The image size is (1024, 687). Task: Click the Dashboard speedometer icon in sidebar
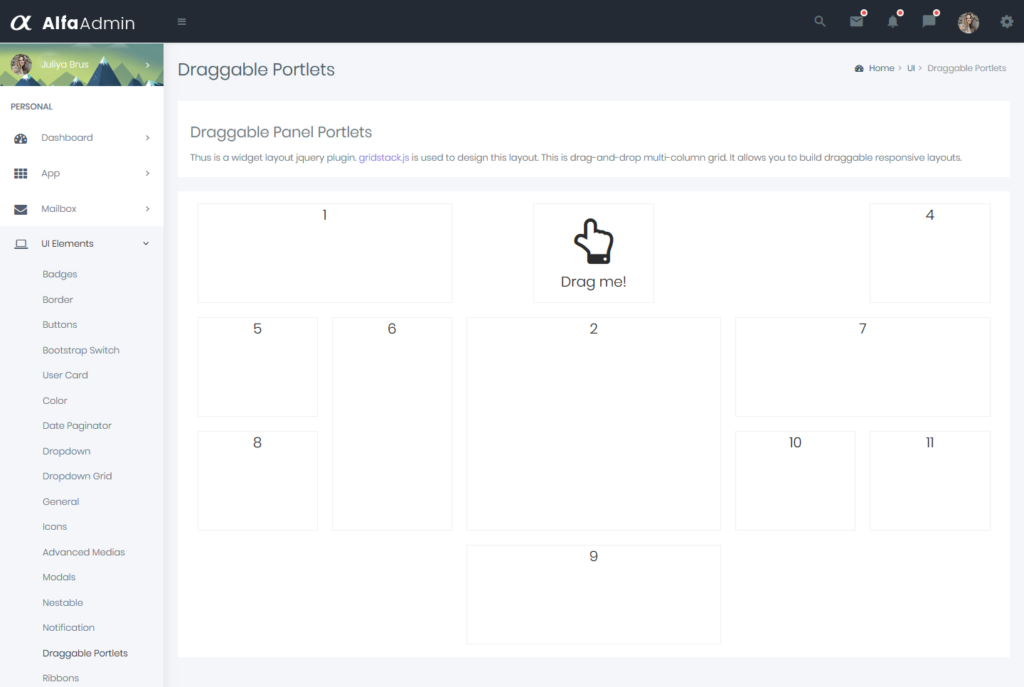click(x=21, y=138)
